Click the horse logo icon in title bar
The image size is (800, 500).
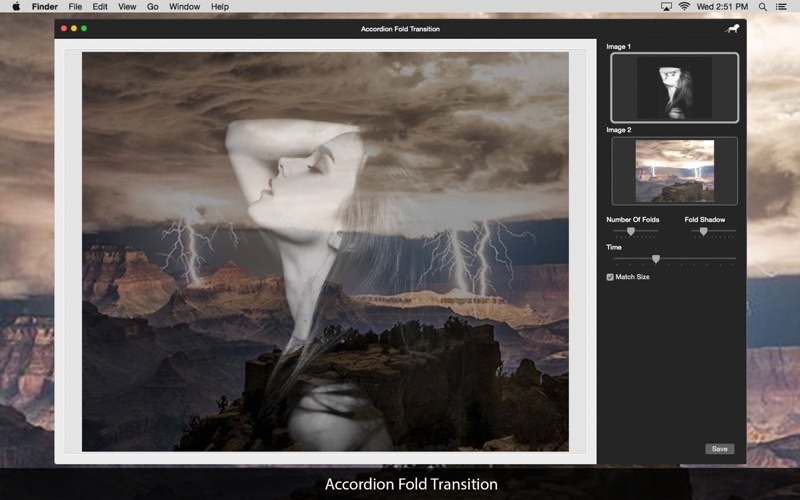point(732,29)
